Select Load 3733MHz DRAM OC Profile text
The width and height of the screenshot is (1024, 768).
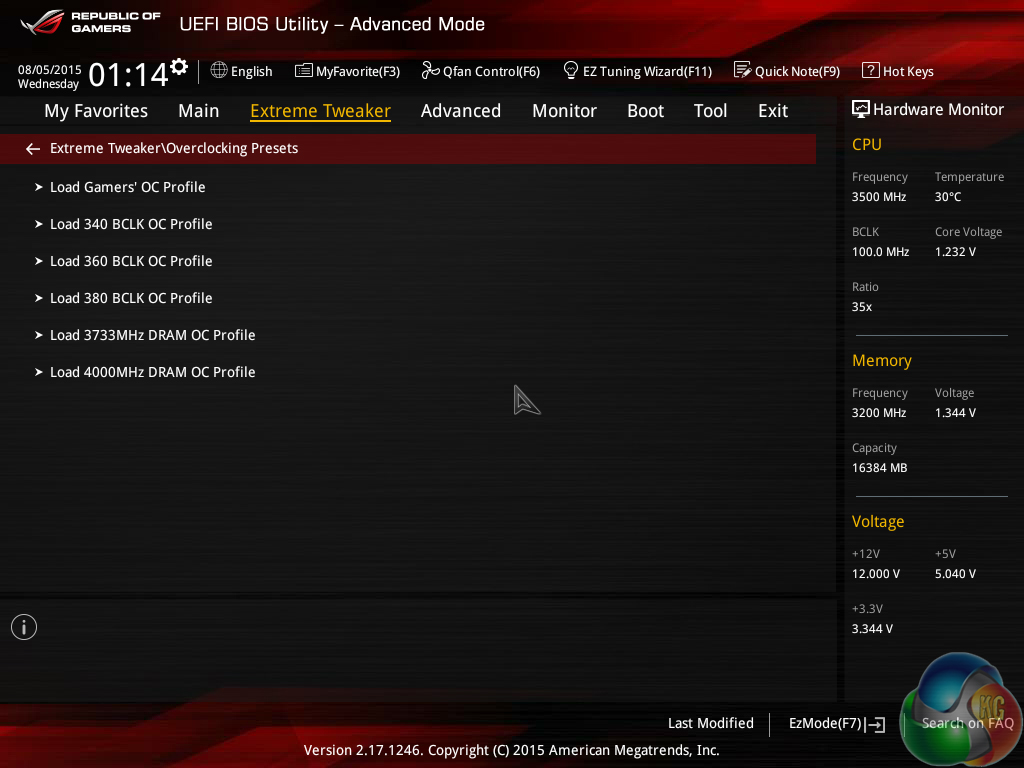(153, 335)
